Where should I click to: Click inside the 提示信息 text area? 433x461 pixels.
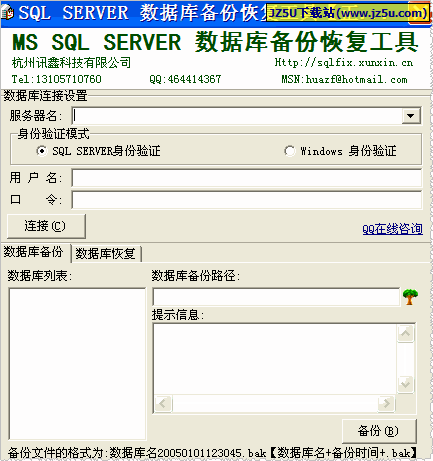(275, 359)
